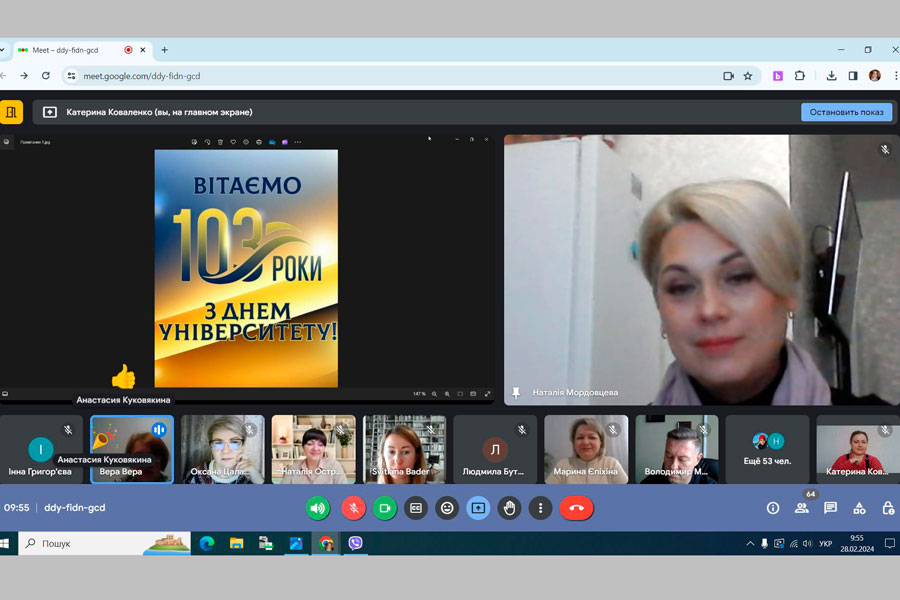900x600 pixels.
Task: Open File Explorer from taskbar
Action: pos(236,543)
